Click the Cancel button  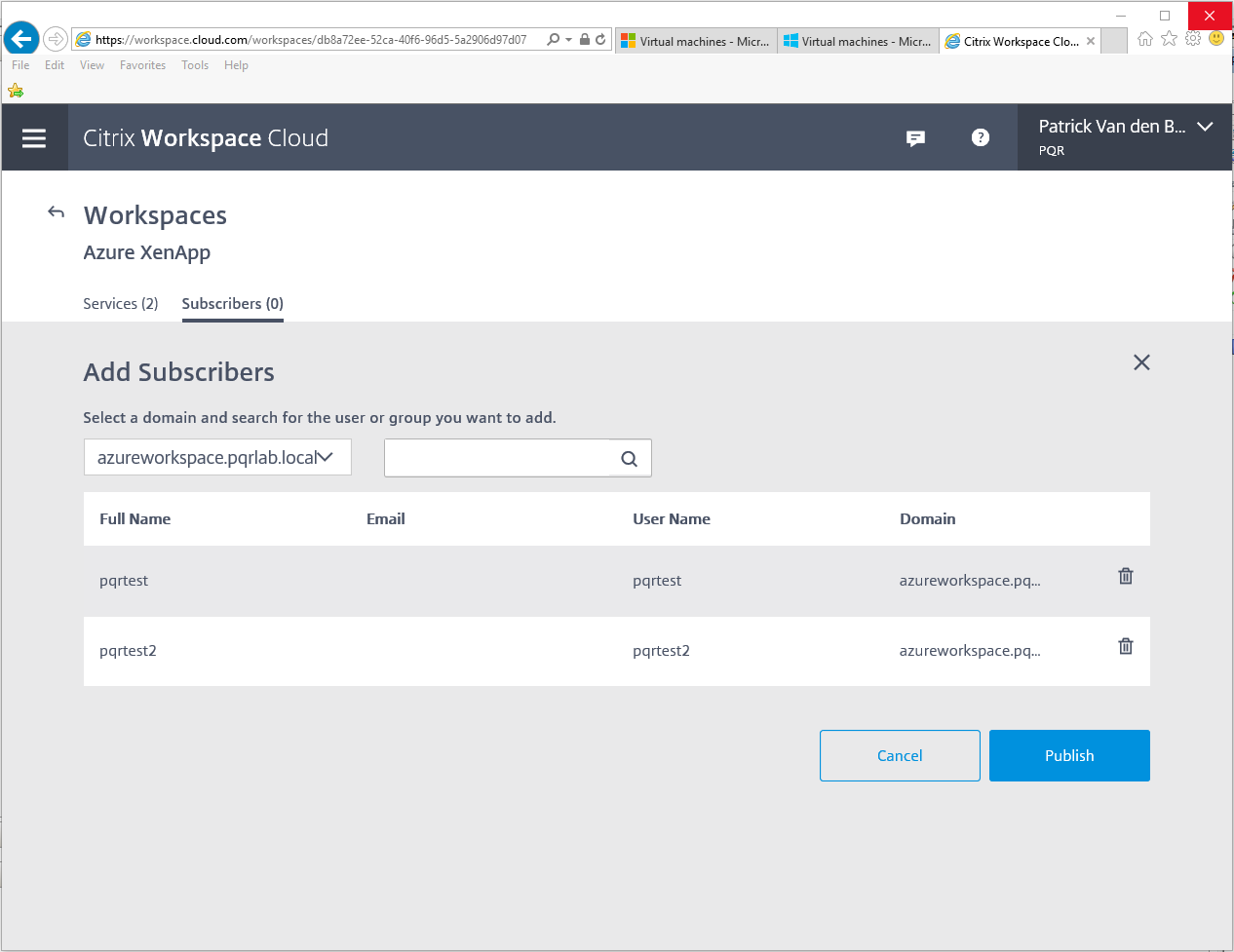pyautogui.click(x=900, y=755)
